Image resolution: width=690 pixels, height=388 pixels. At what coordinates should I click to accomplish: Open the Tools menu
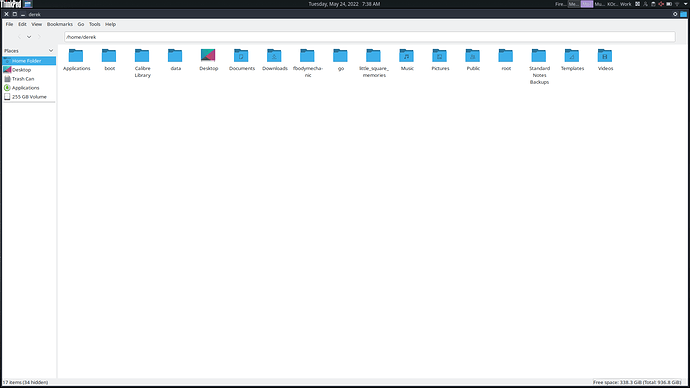(x=95, y=24)
